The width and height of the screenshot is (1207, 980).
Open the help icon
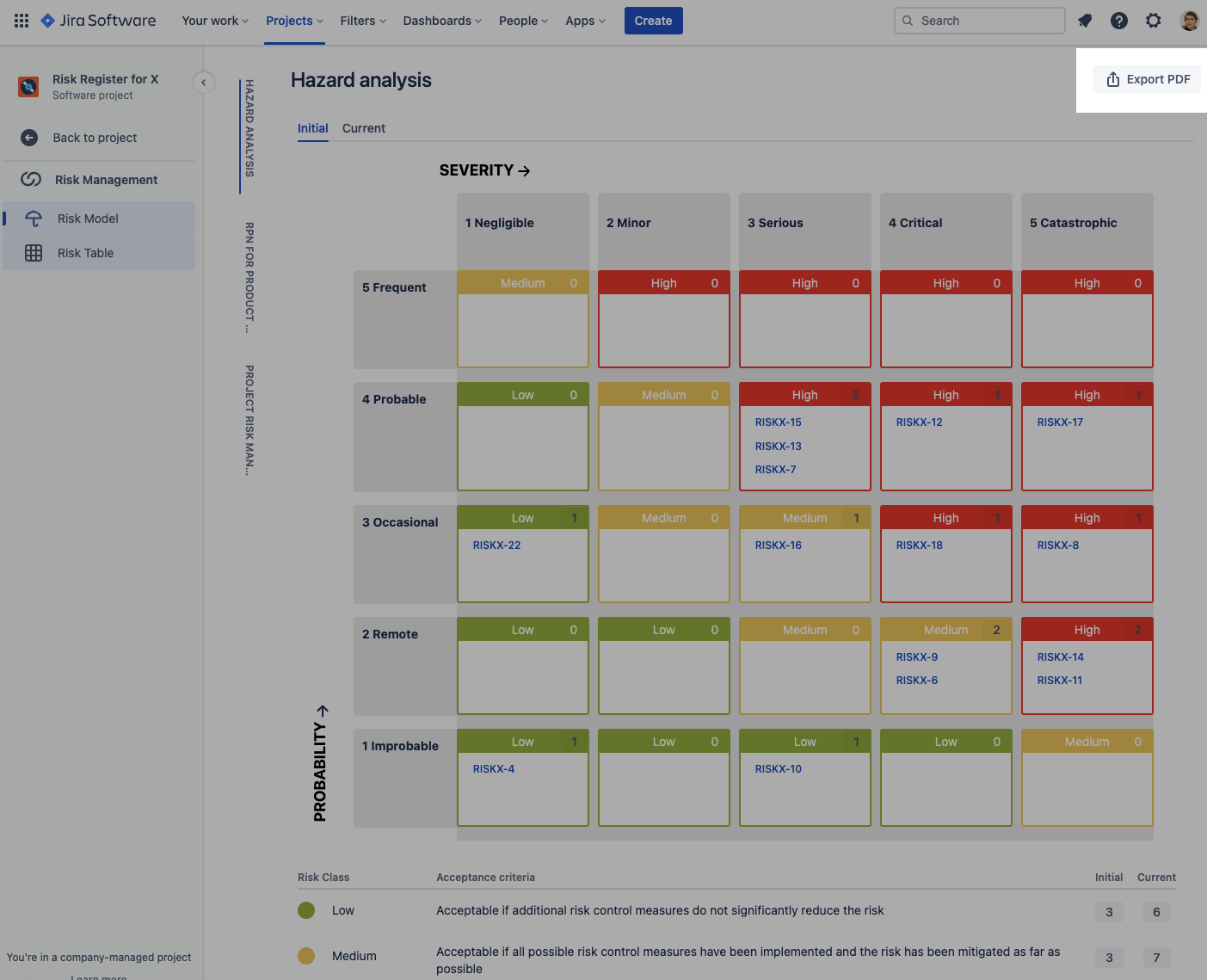1118,20
